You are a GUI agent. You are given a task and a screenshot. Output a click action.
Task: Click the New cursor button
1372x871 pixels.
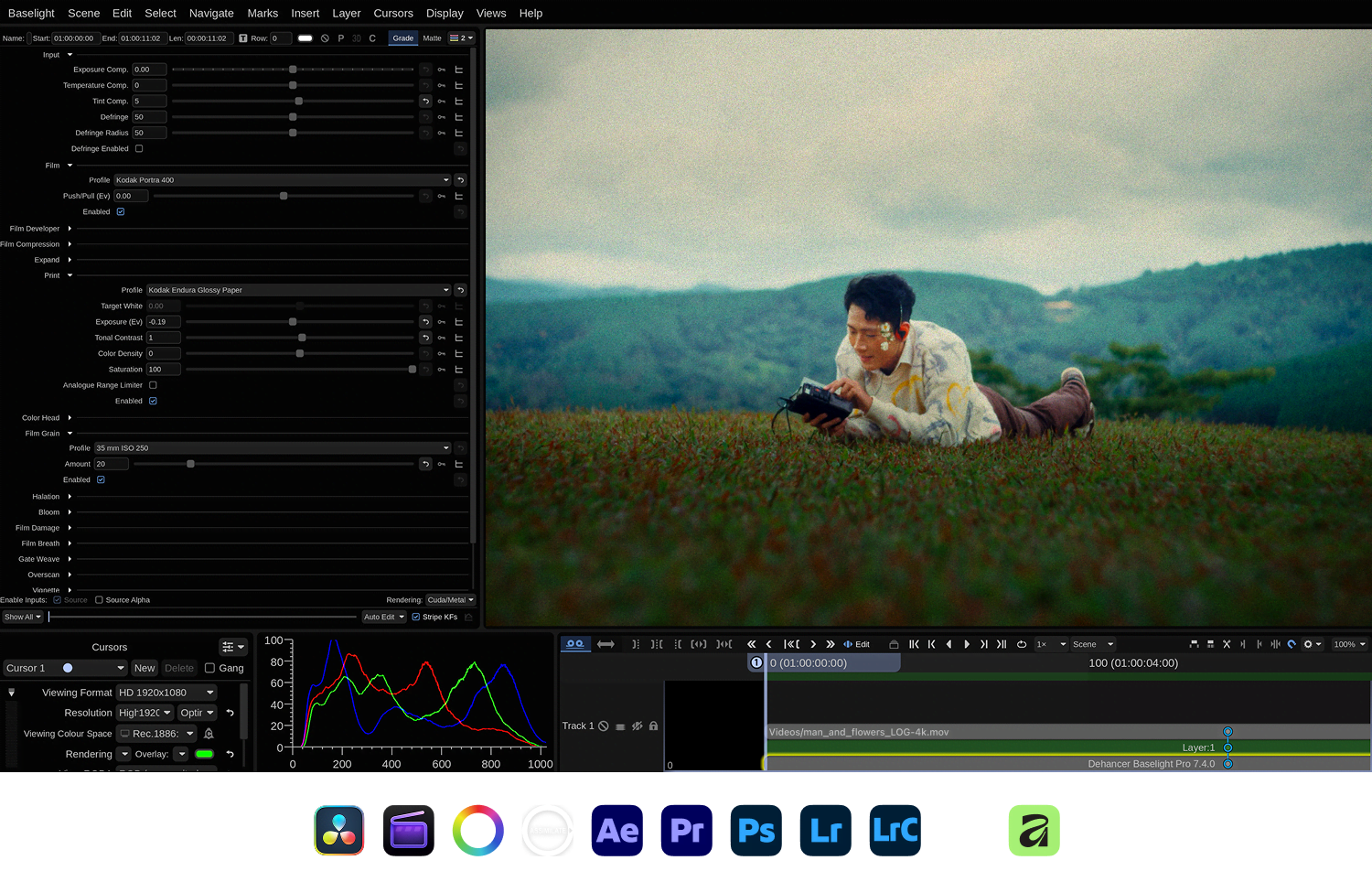pos(145,668)
